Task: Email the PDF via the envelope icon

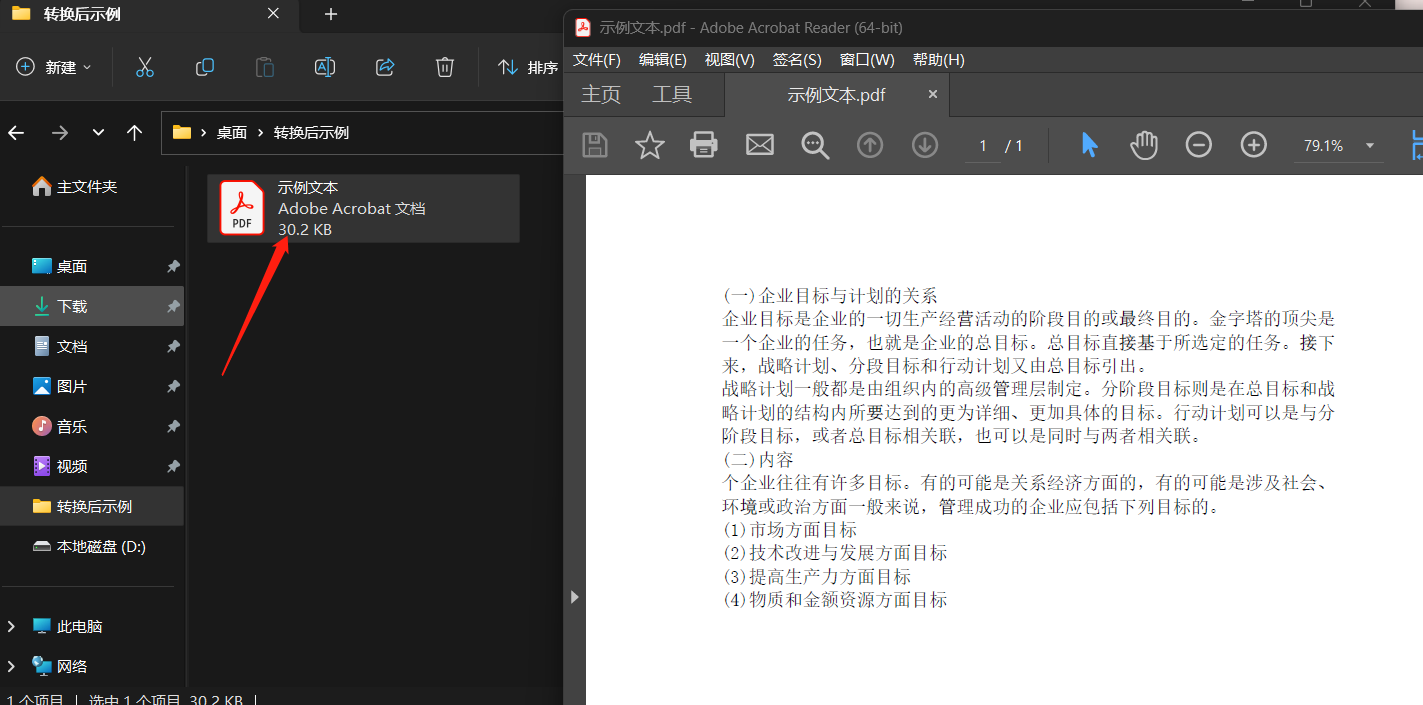Action: tap(759, 145)
